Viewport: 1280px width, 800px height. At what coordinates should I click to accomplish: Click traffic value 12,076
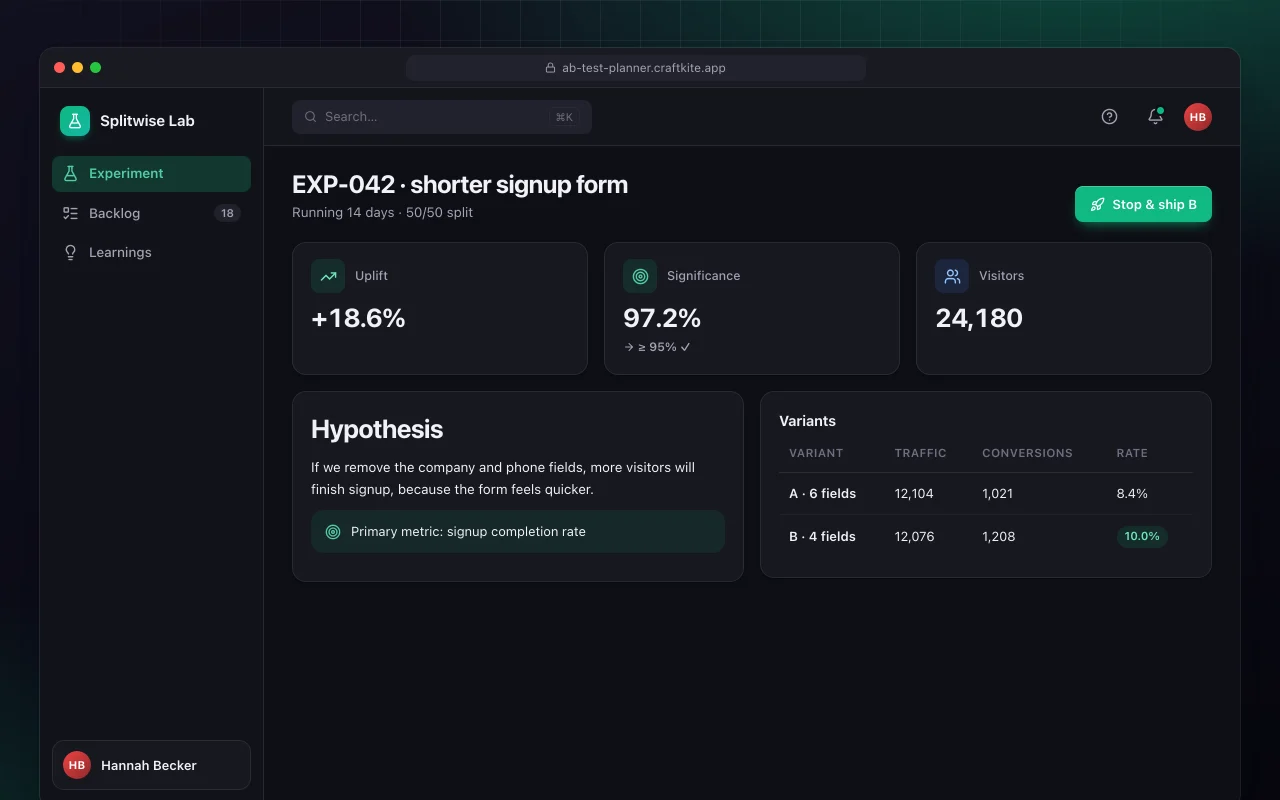(915, 537)
